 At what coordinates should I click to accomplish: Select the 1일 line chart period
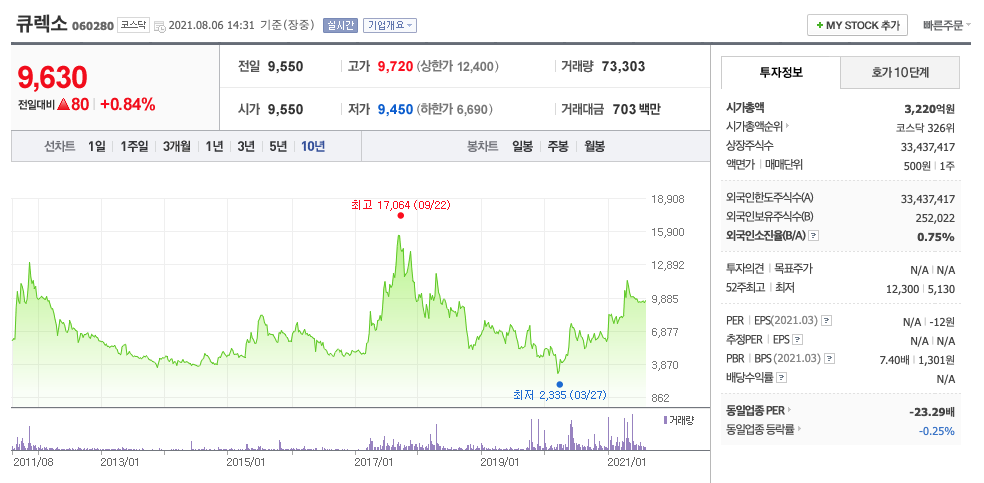point(97,147)
